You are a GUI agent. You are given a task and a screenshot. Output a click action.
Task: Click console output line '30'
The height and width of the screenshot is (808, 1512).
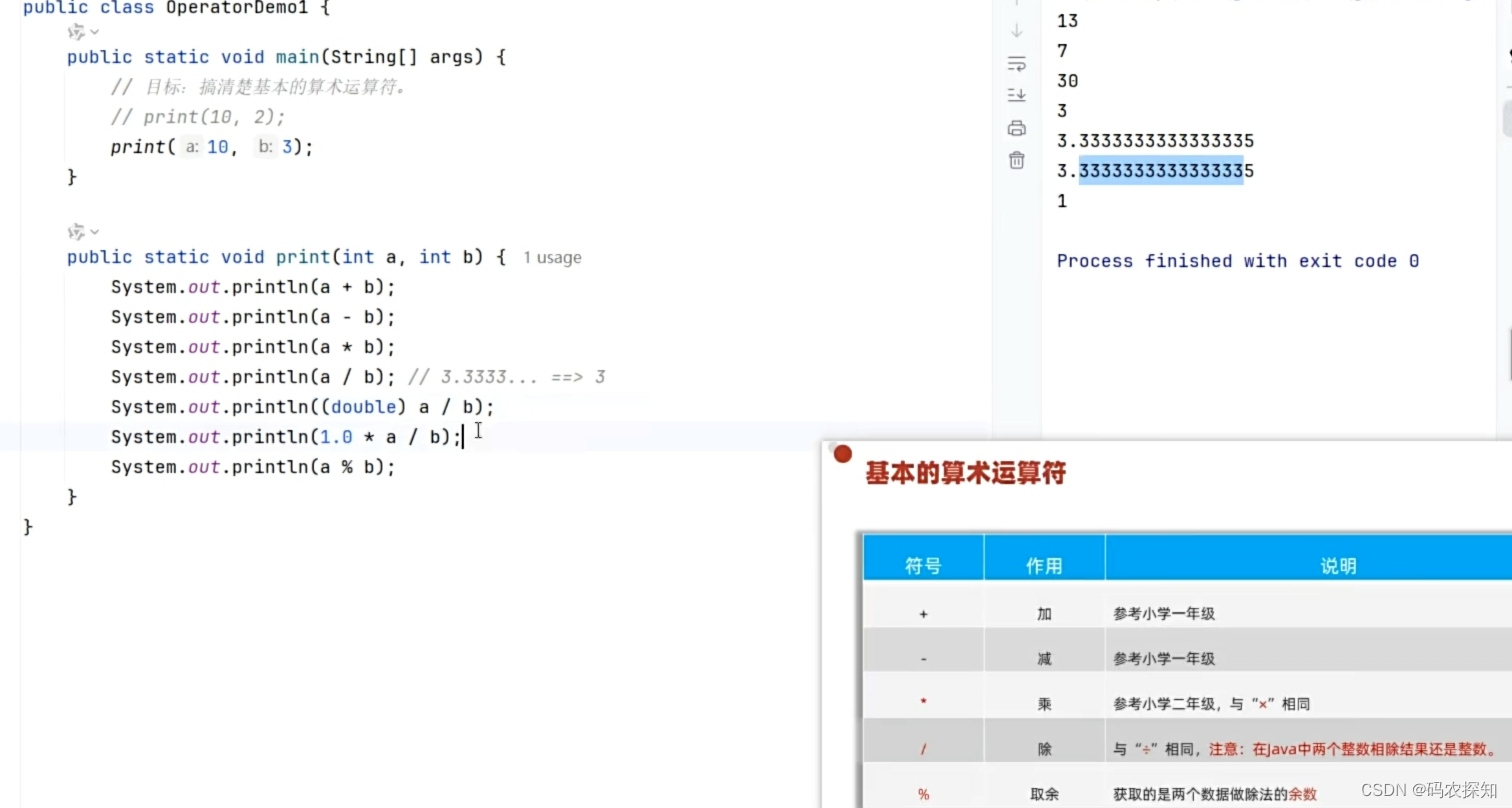tap(1067, 81)
